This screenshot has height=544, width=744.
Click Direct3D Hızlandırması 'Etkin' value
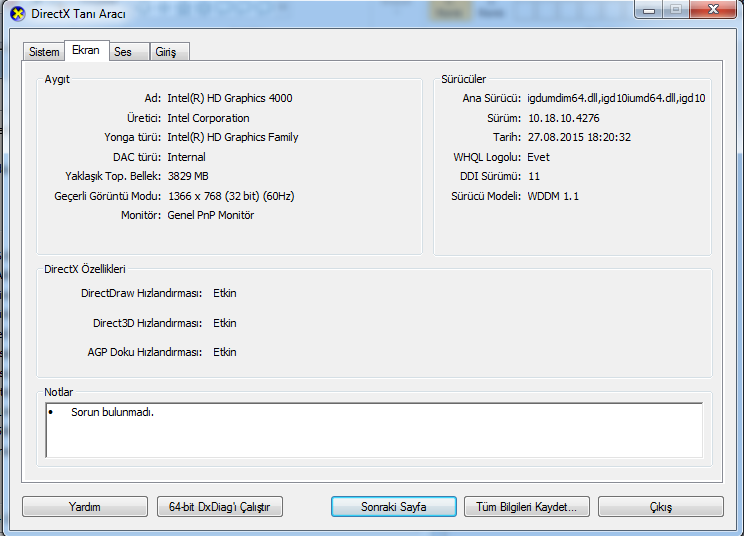pos(225,323)
